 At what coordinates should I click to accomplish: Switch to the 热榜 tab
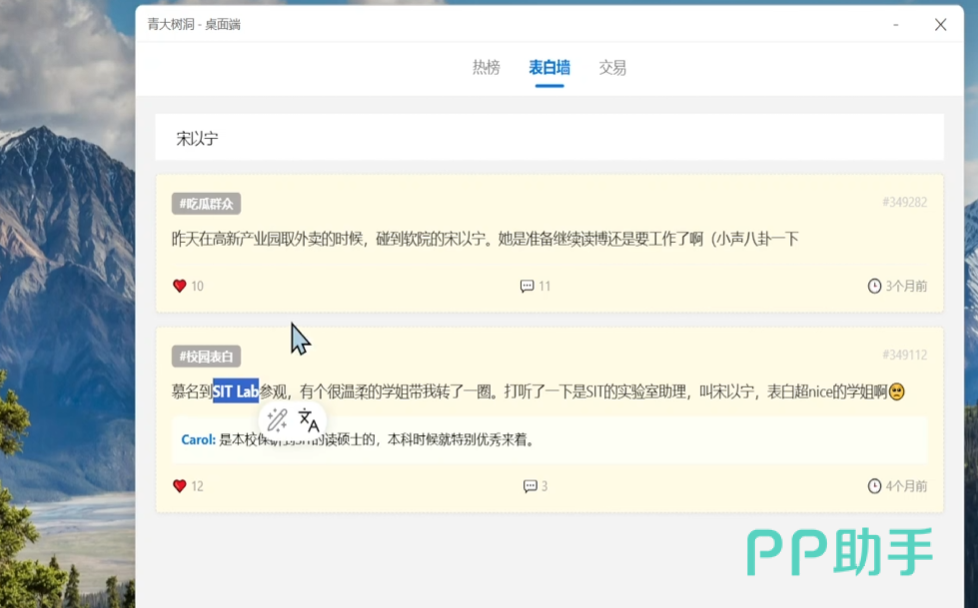click(x=486, y=68)
